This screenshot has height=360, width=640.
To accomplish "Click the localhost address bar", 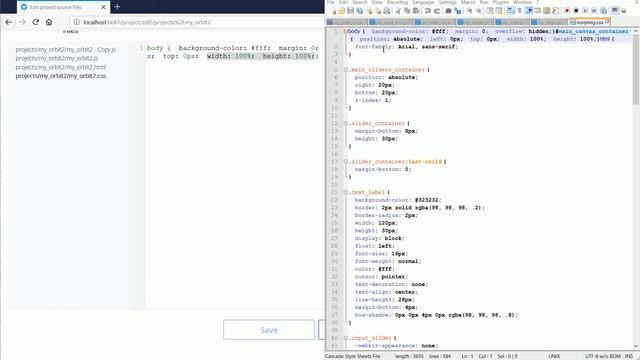I will [196, 22].
